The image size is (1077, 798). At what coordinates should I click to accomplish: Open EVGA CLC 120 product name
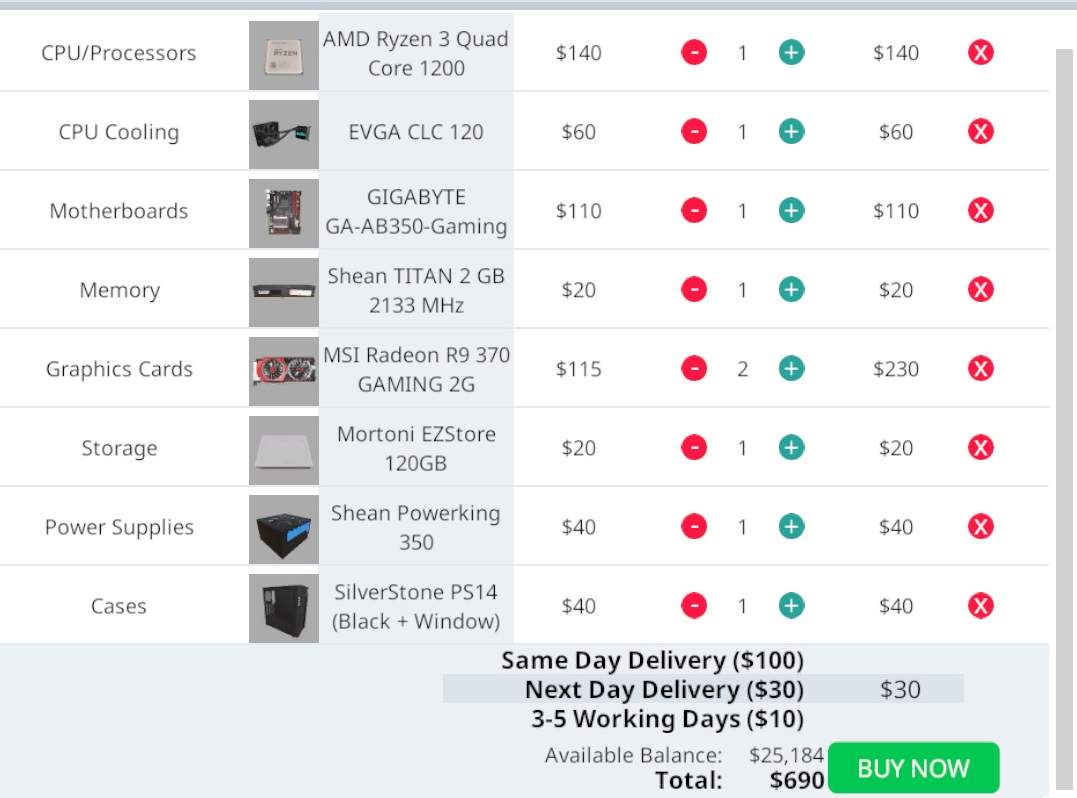pos(416,132)
